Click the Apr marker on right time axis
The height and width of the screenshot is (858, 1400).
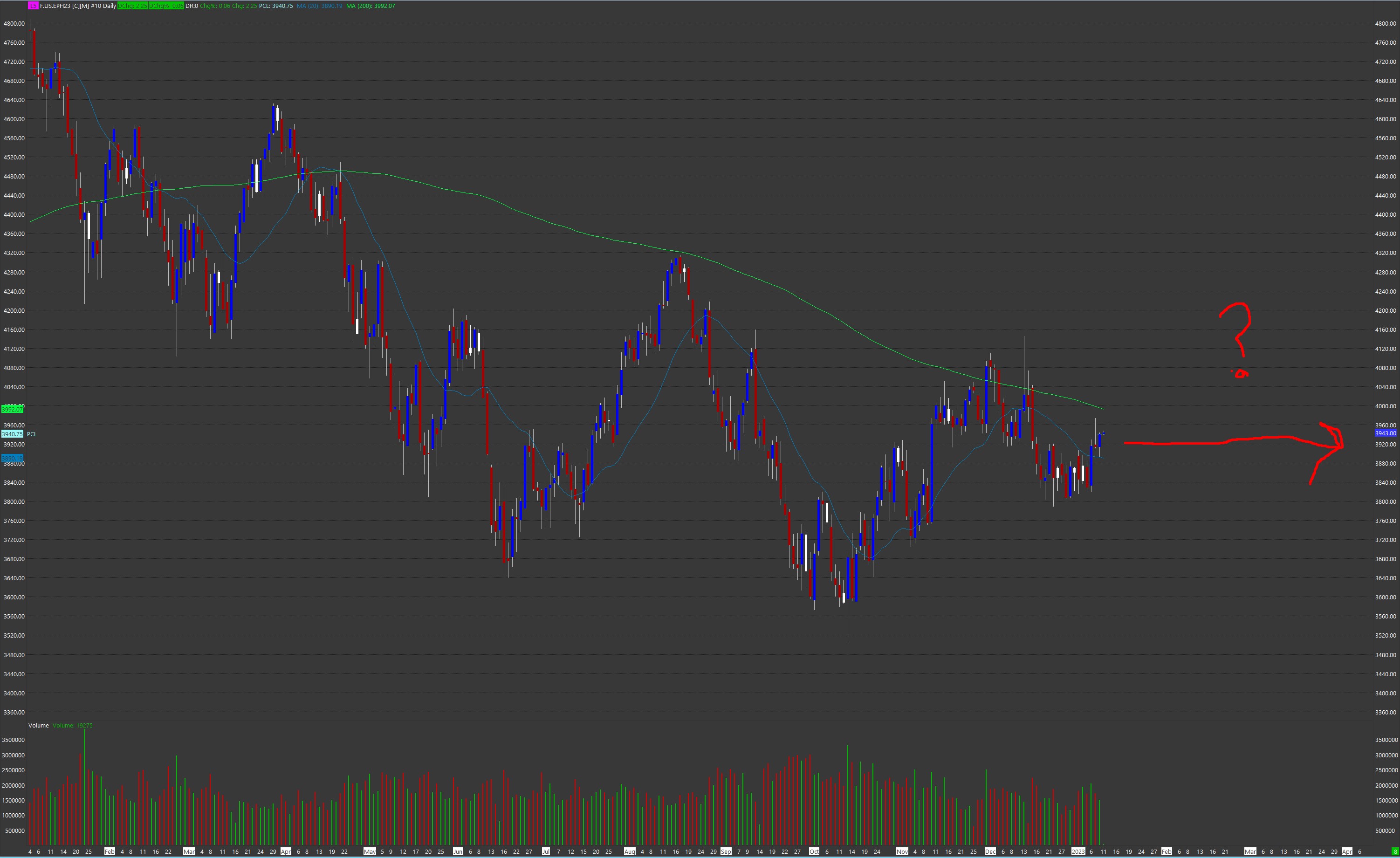[1346, 852]
